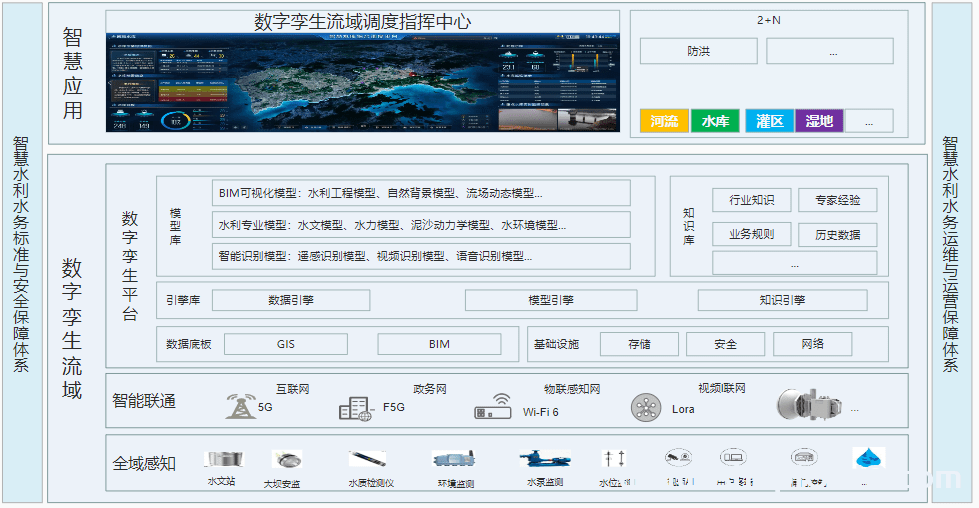
Task: Select the BIM box in 数据底板
Action: 440,344
